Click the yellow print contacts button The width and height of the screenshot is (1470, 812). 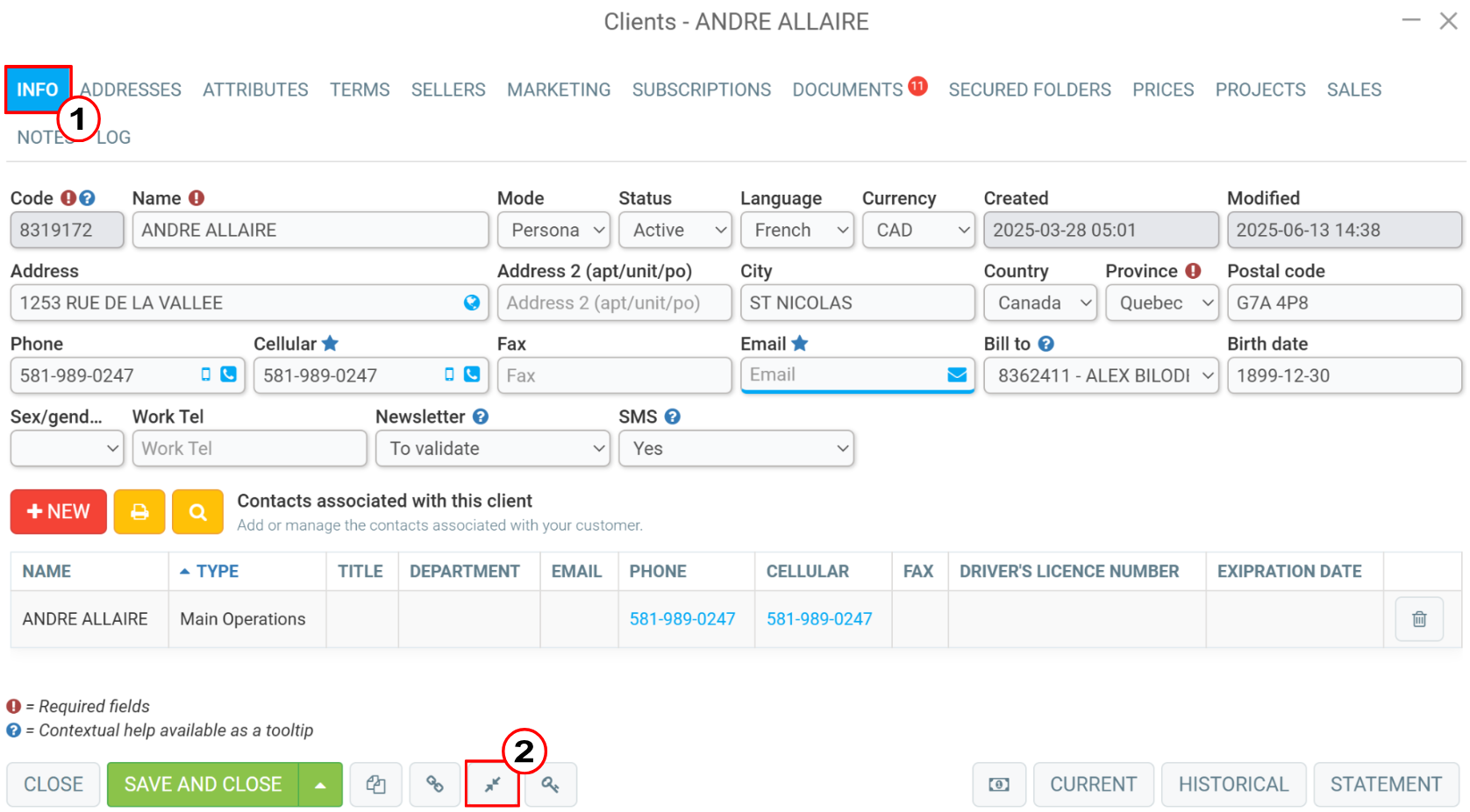point(139,512)
